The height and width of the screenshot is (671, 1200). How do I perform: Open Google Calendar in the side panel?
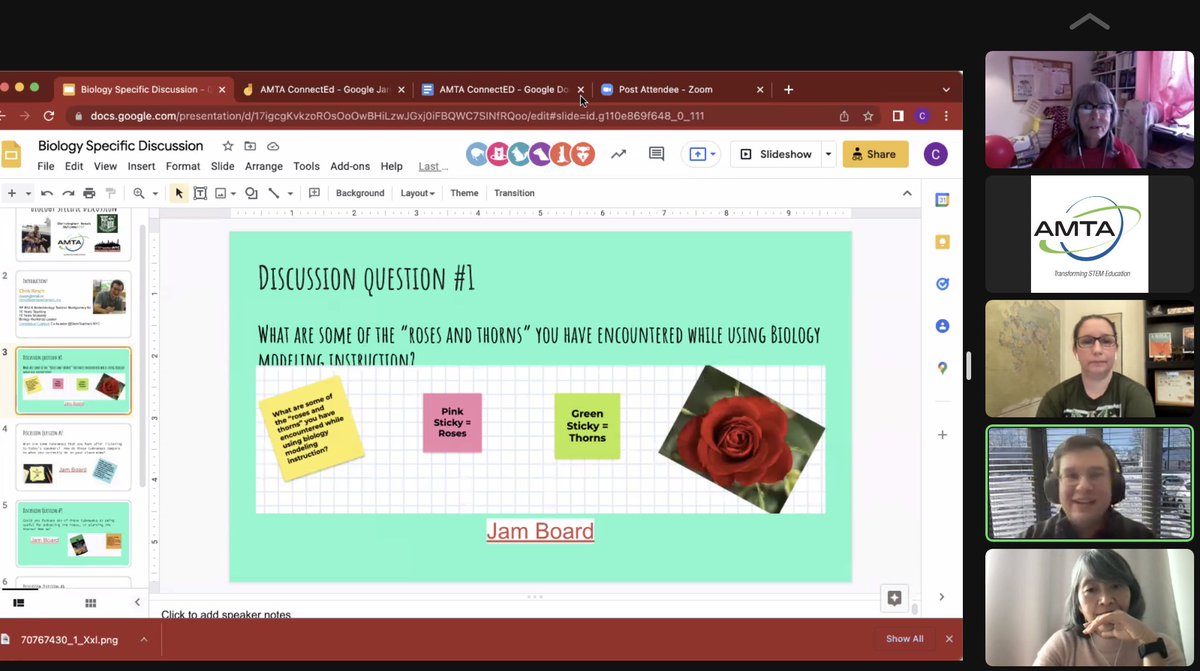[941, 199]
